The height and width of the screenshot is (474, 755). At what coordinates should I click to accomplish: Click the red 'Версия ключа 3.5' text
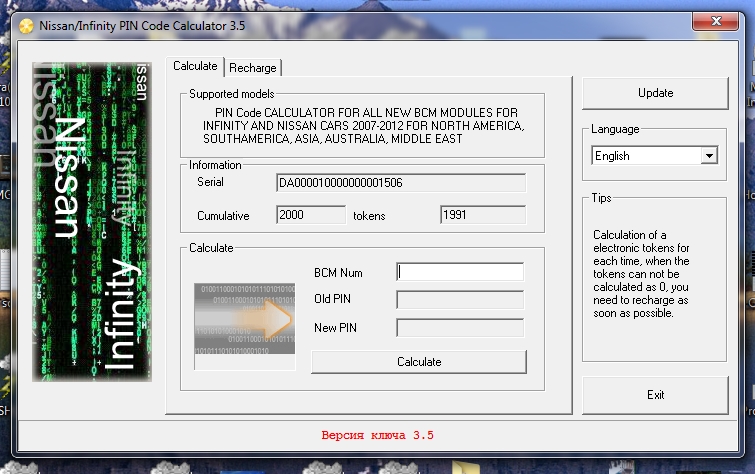(x=378, y=435)
